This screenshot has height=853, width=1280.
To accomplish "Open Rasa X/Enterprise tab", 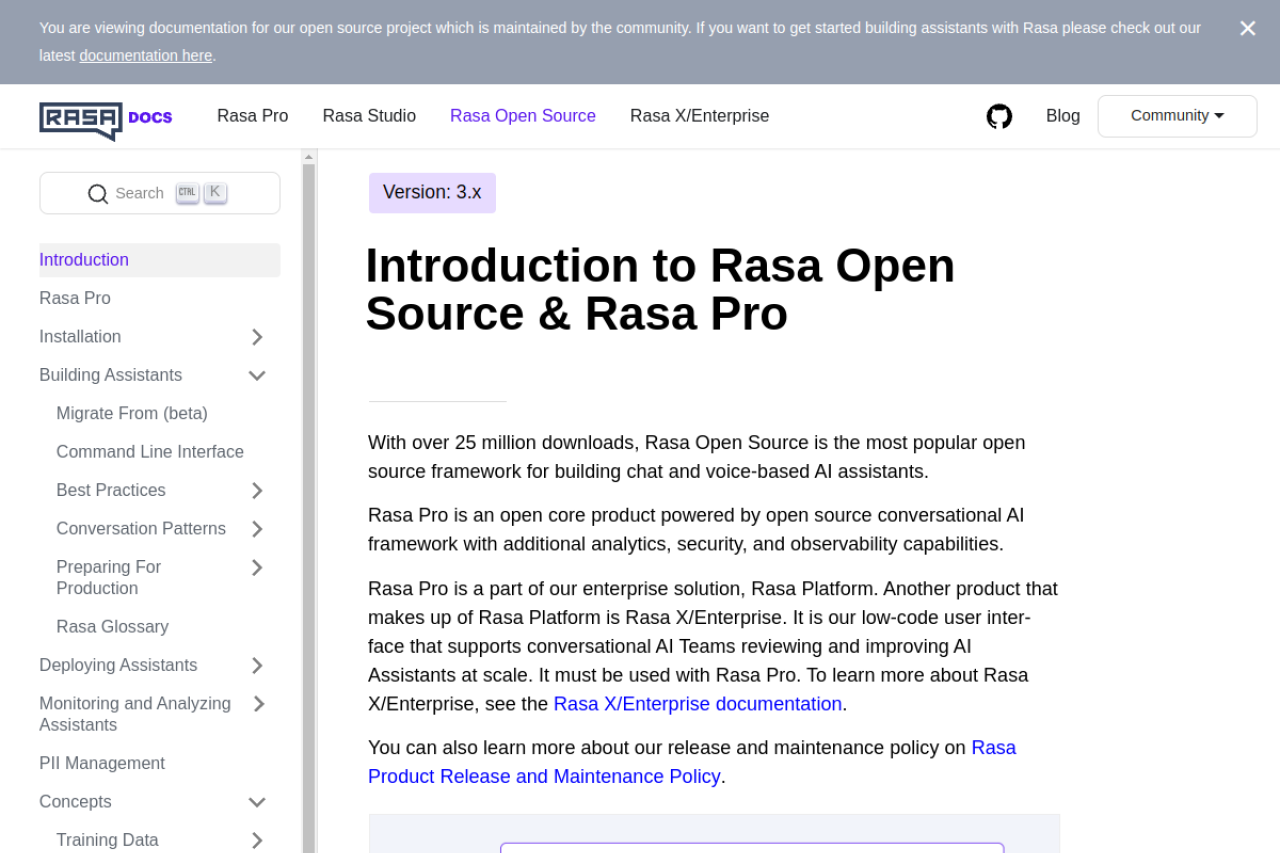I will pos(700,116).
